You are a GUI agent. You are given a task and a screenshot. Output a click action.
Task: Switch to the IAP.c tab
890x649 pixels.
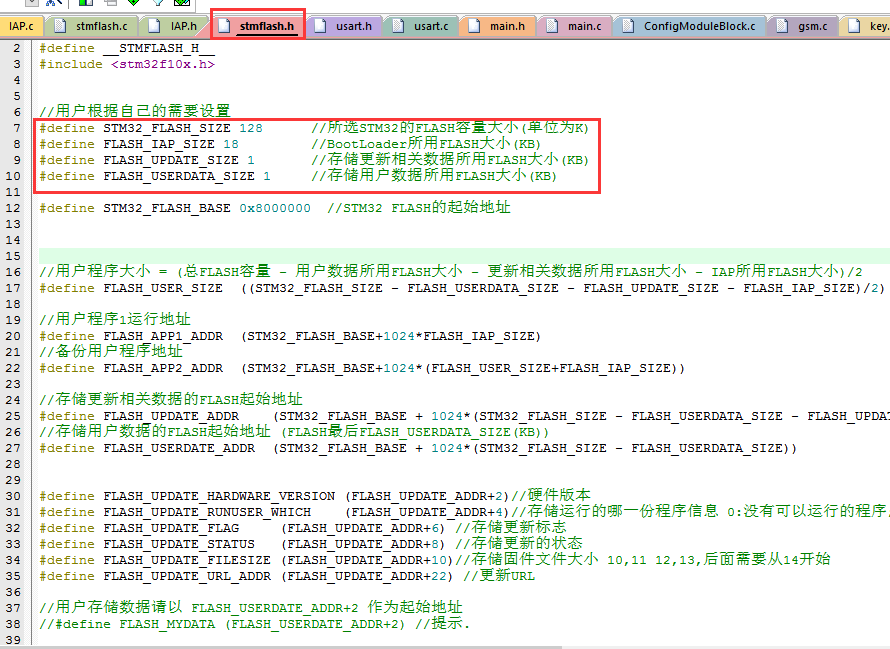(20, 26)
